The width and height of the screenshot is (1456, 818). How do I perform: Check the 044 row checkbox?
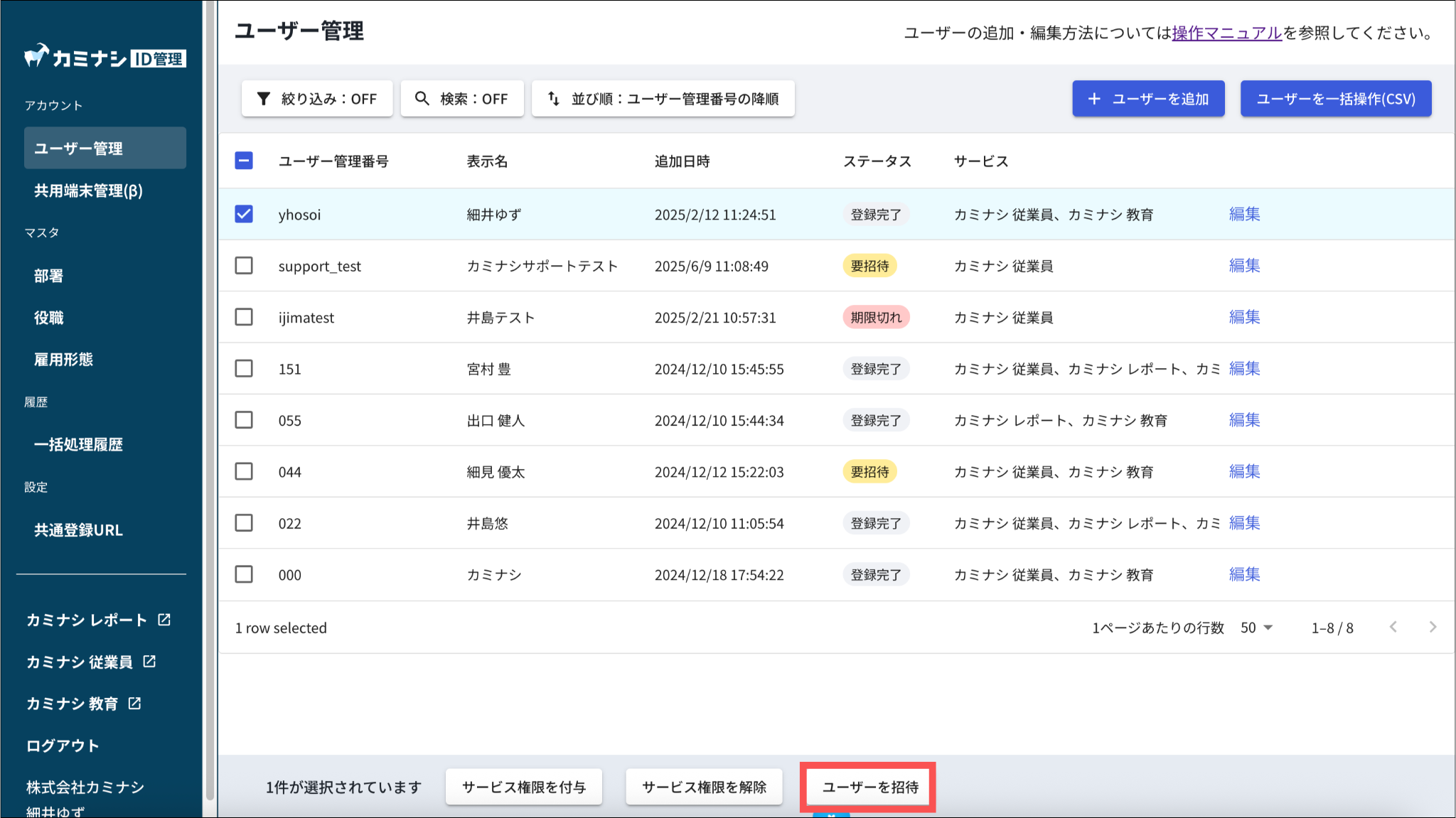click(244, 471)
